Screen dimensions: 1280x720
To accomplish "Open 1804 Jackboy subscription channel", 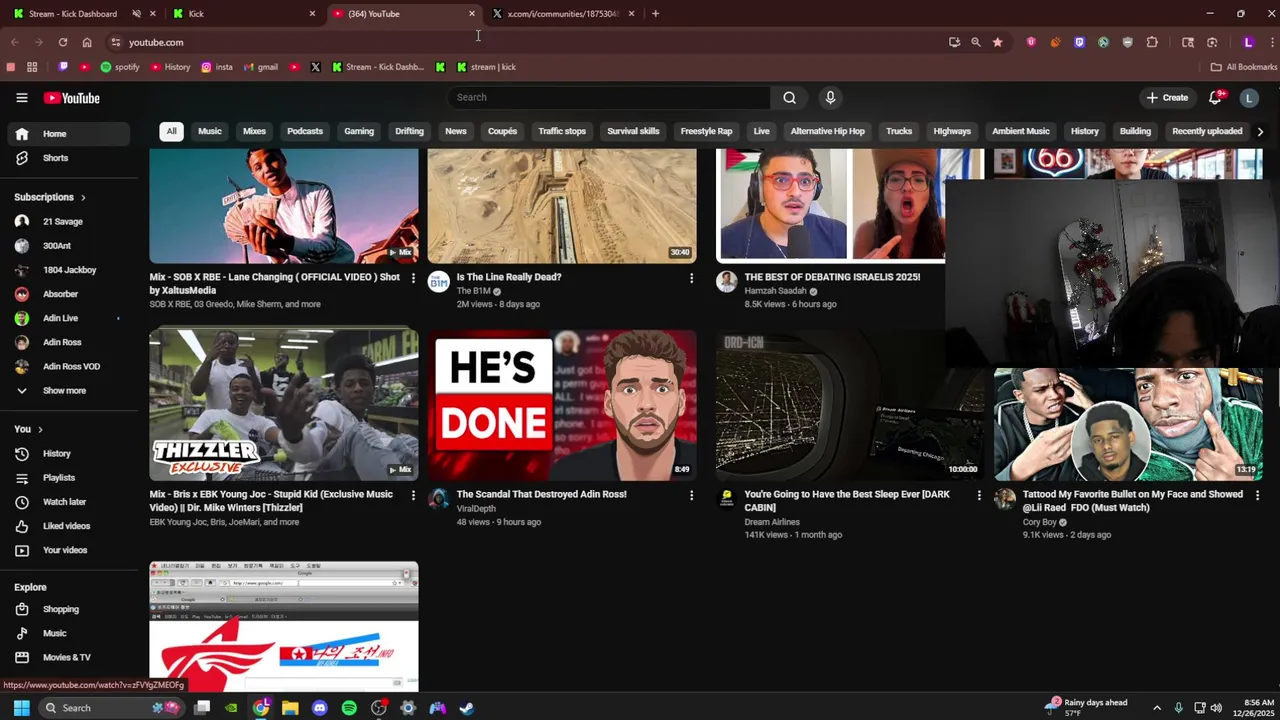I will 69,270.
